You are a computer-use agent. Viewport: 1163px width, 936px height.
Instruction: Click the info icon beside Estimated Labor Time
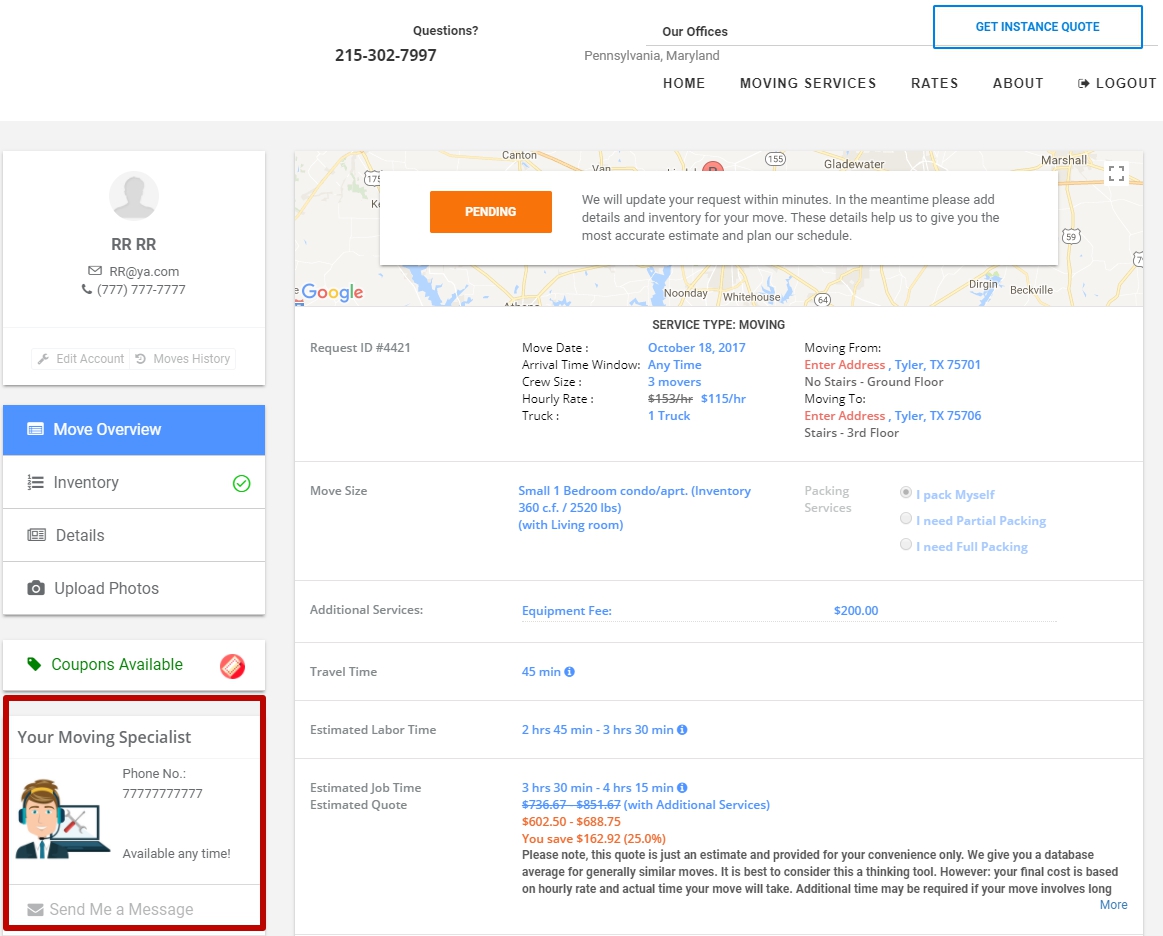tap(682, 730)
